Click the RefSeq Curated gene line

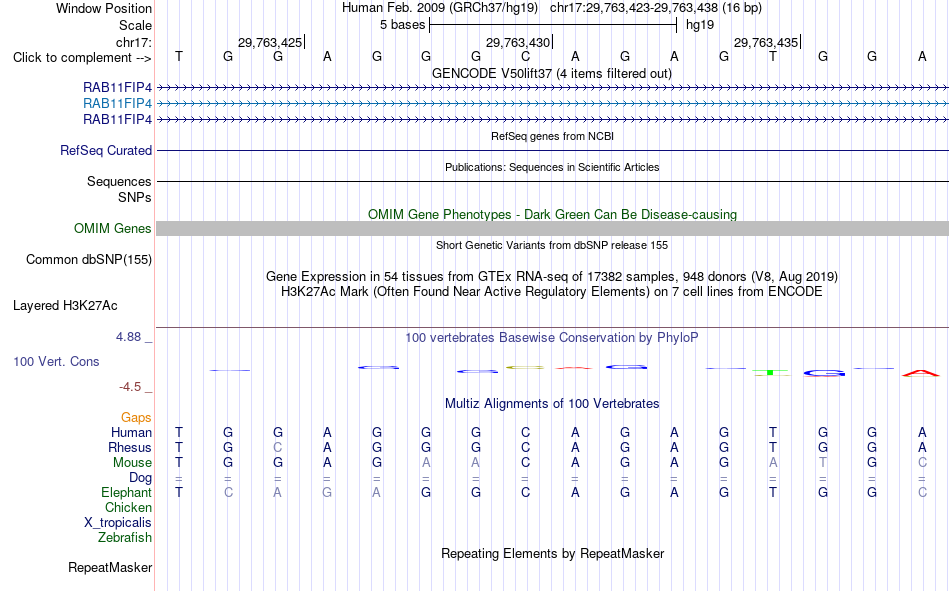553,150
